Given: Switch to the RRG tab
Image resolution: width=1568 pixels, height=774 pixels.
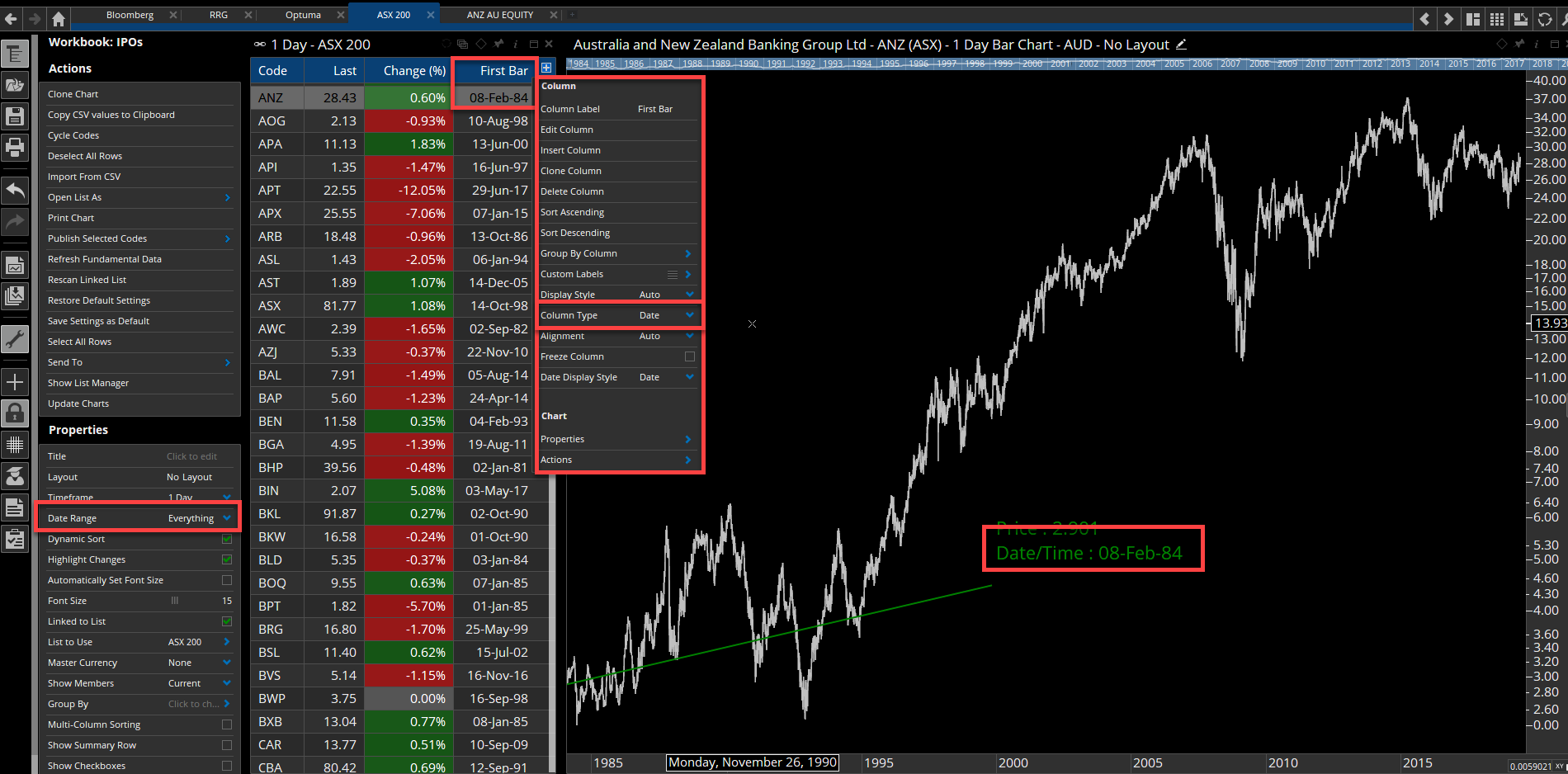Looking at the screenshot, I should [x=219, y=15].
